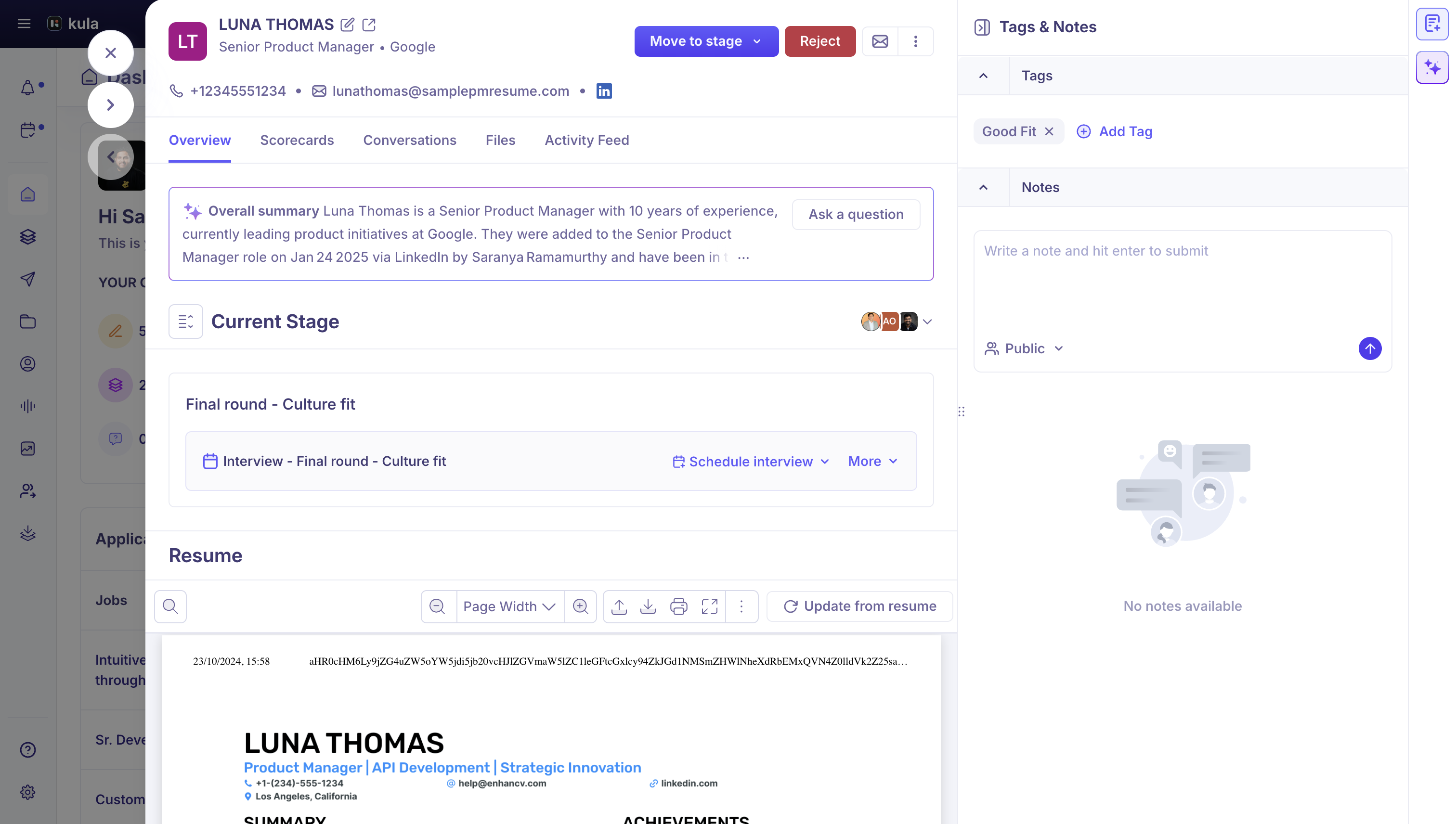Open folder icon in sidebar
The height and width of the screenshot is (824, 1456).
(x=28, y=322)
